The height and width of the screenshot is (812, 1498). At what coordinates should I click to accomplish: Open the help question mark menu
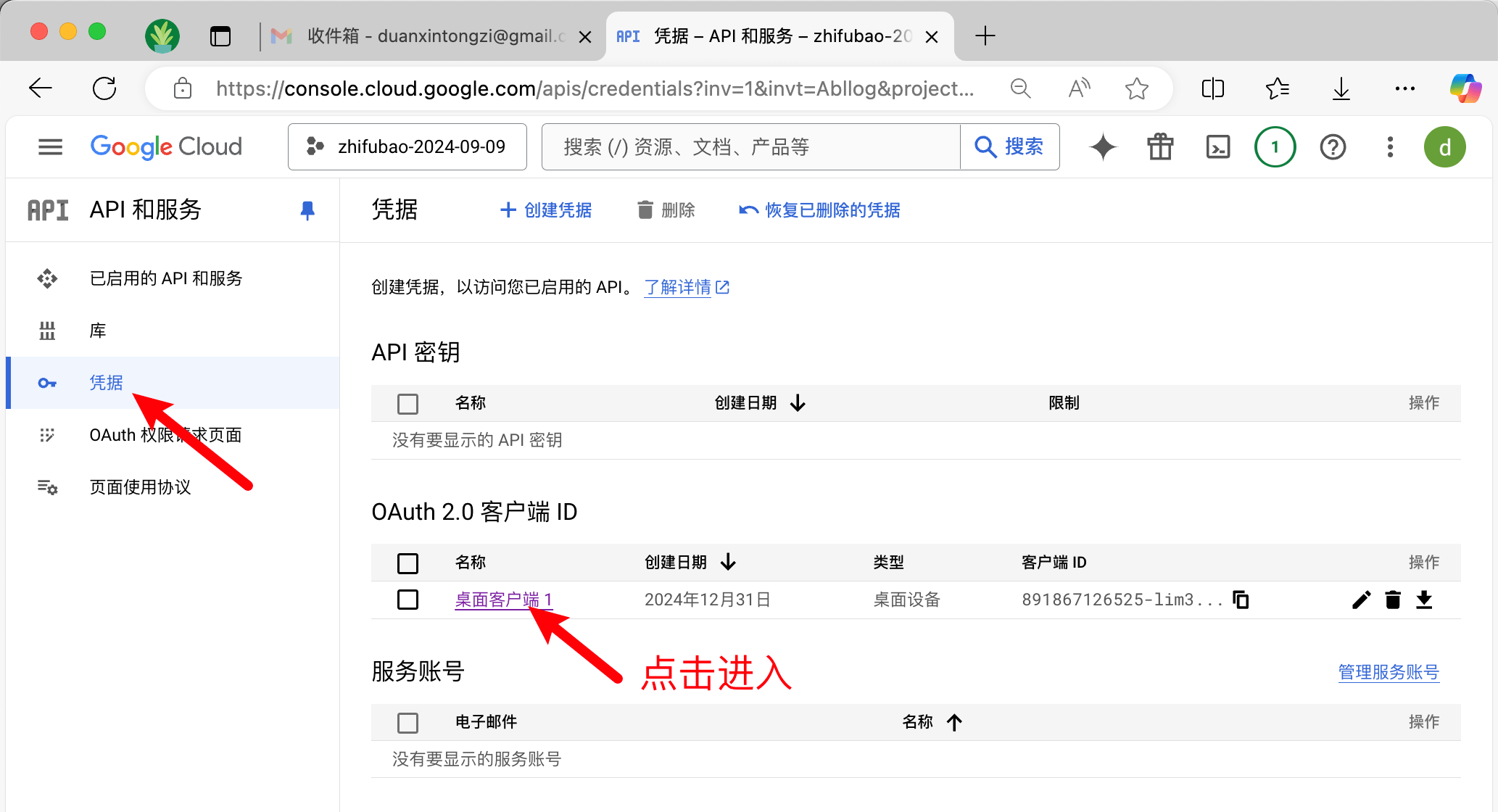(x=1333, y=147)
